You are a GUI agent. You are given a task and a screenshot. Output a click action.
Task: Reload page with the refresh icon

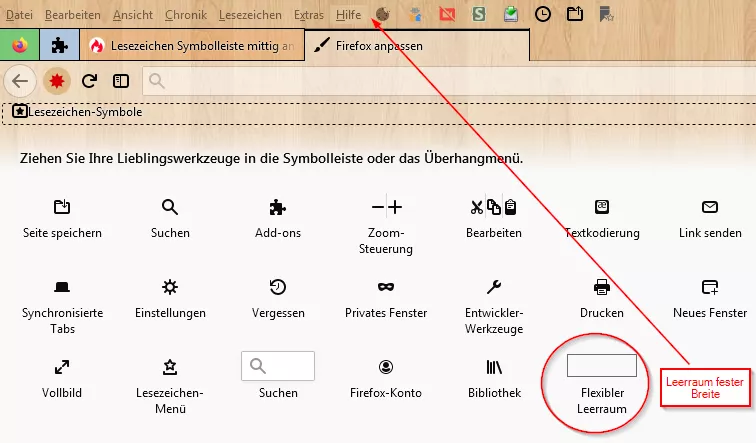pos(89,81)
